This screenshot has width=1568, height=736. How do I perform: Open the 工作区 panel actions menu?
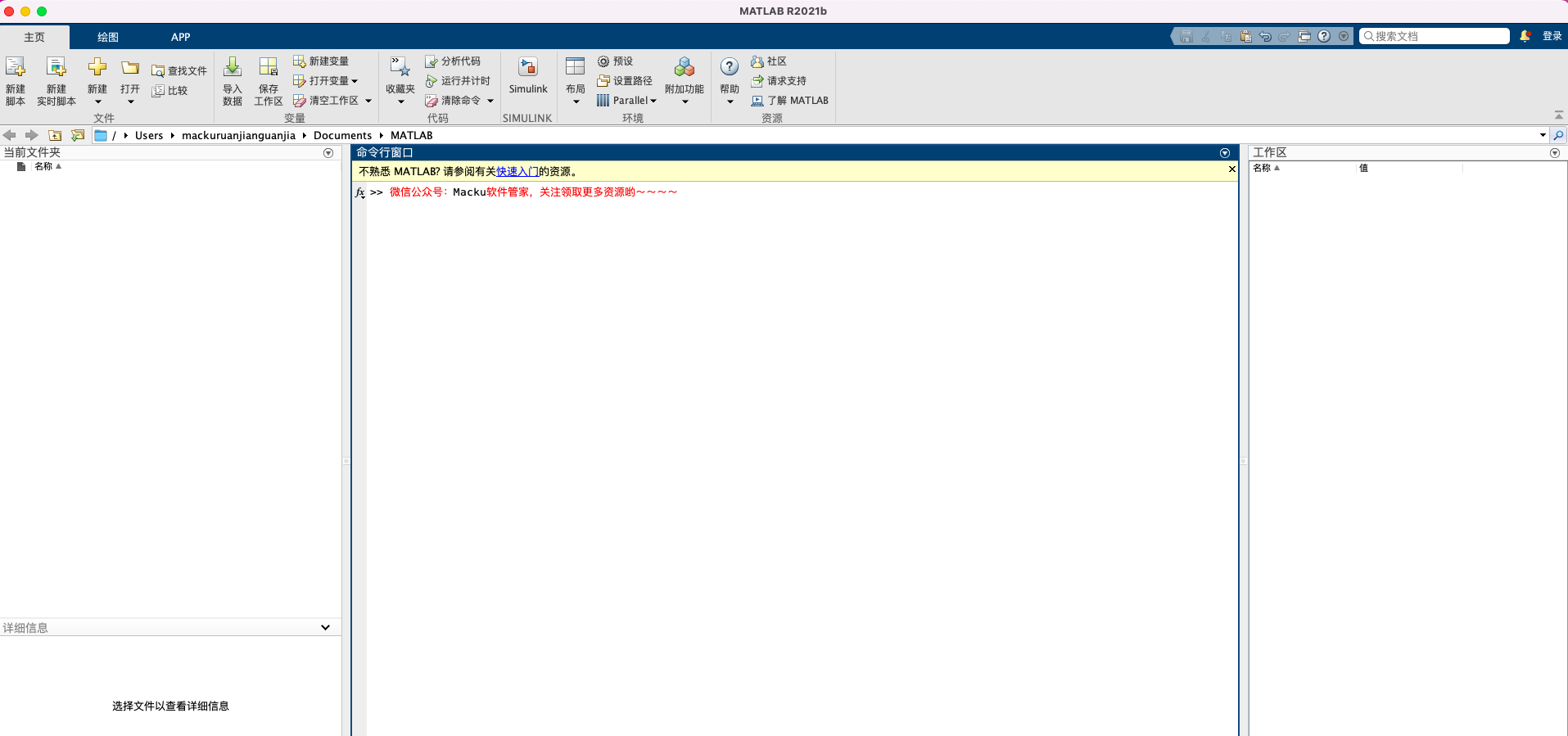coord(1555,153)
